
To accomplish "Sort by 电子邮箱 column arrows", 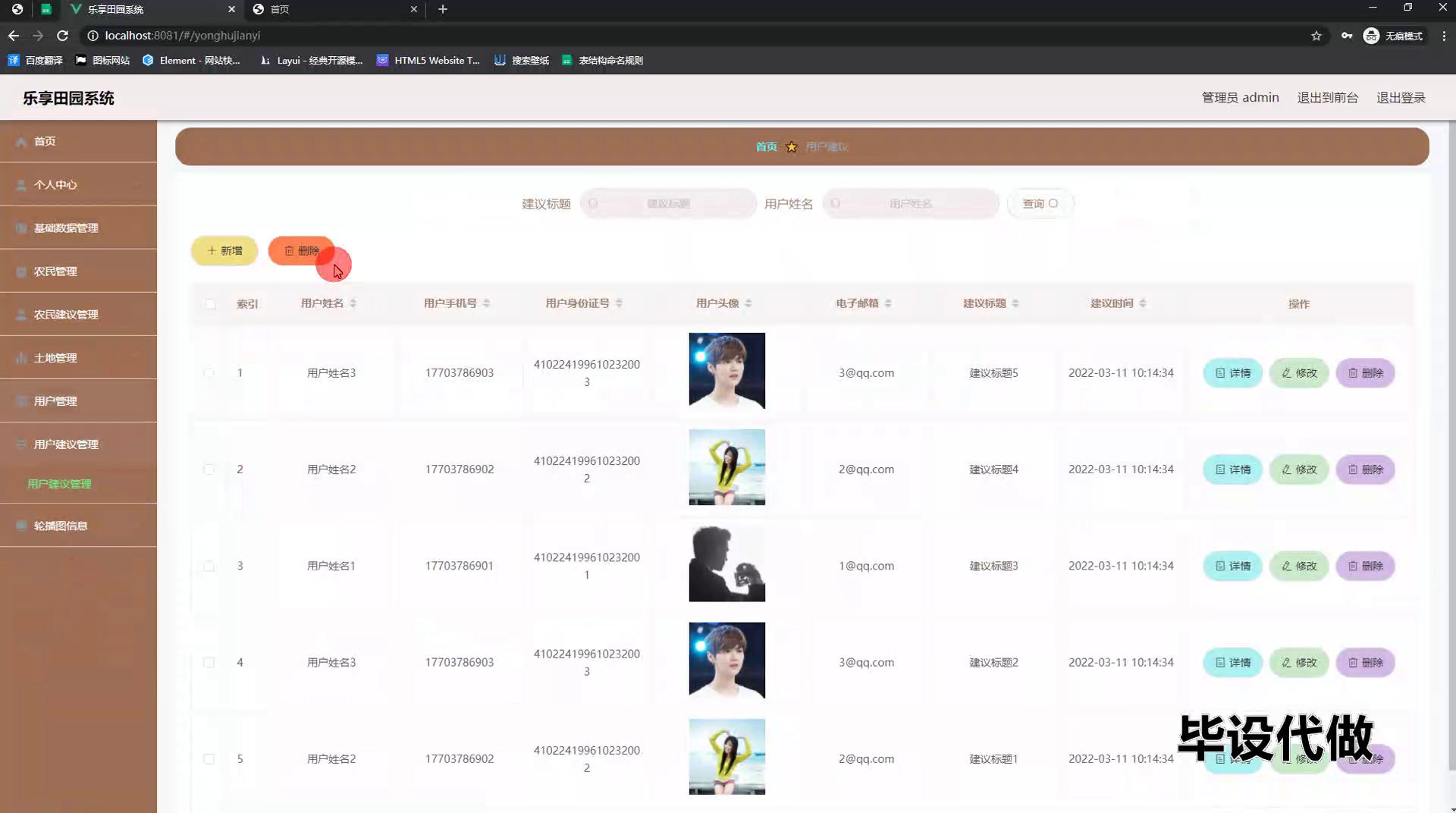I will coord(888,303).
